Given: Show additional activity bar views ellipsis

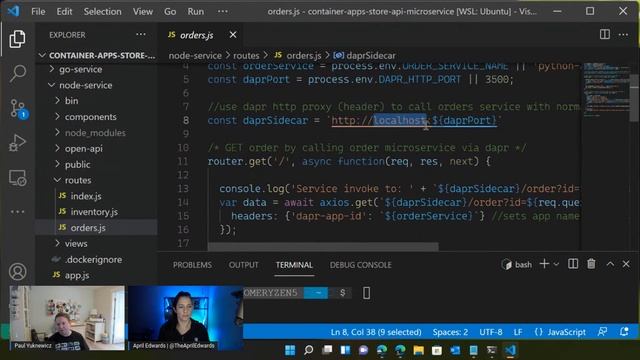Looking at the screenshot, I should [18, 211].
